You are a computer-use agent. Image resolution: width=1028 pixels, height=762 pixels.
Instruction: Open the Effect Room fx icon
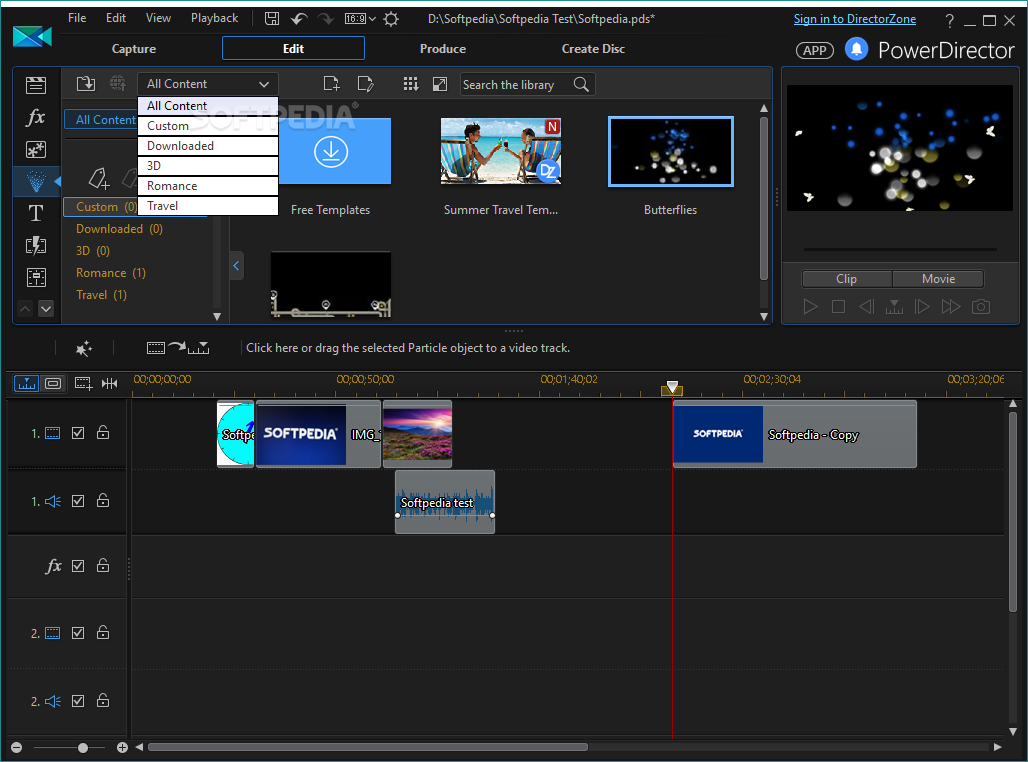pos(36,117)
